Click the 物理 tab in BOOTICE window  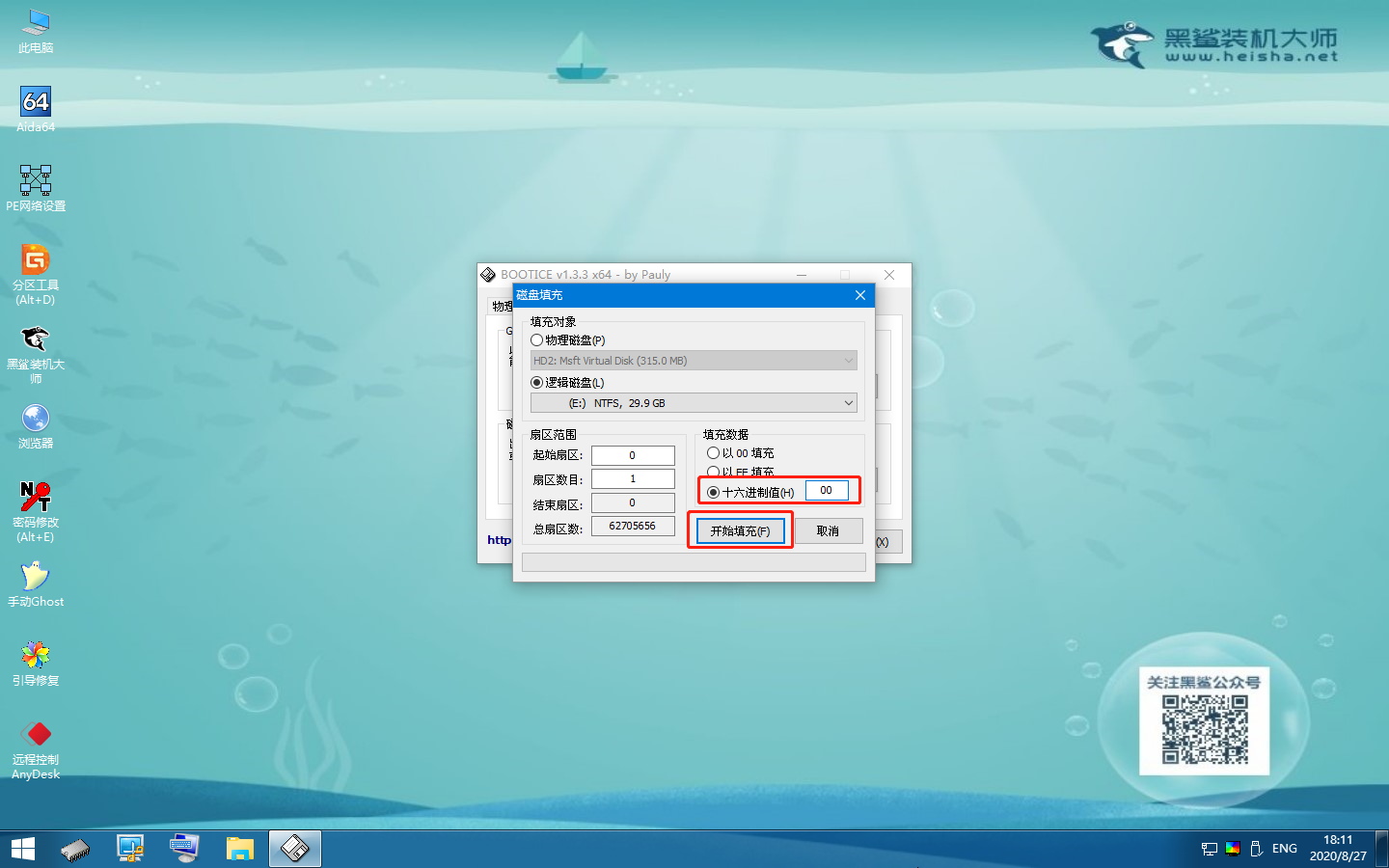pos(502,307)
